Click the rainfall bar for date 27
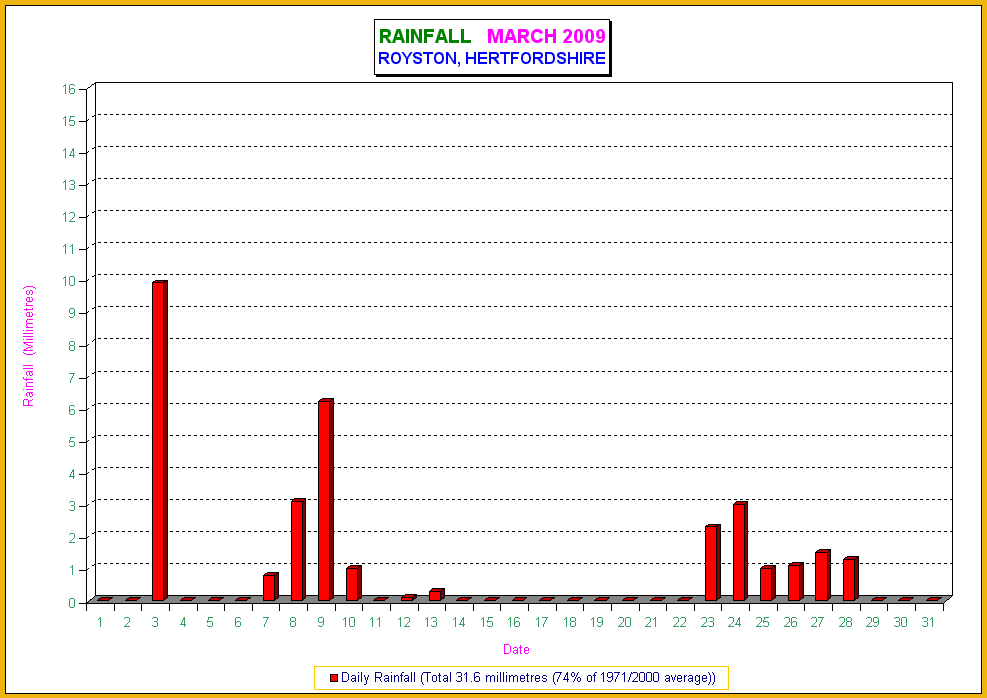The image size is (987, 698). click(x=823, y=575)
